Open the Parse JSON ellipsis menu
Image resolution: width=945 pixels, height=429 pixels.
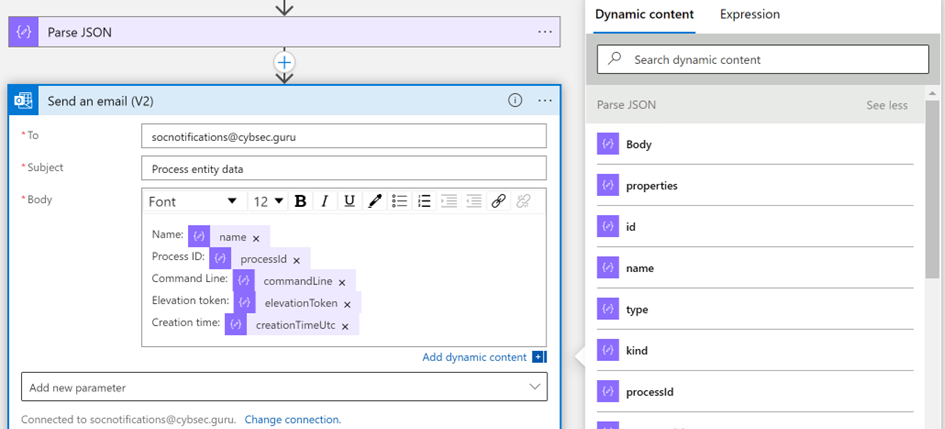544,32
